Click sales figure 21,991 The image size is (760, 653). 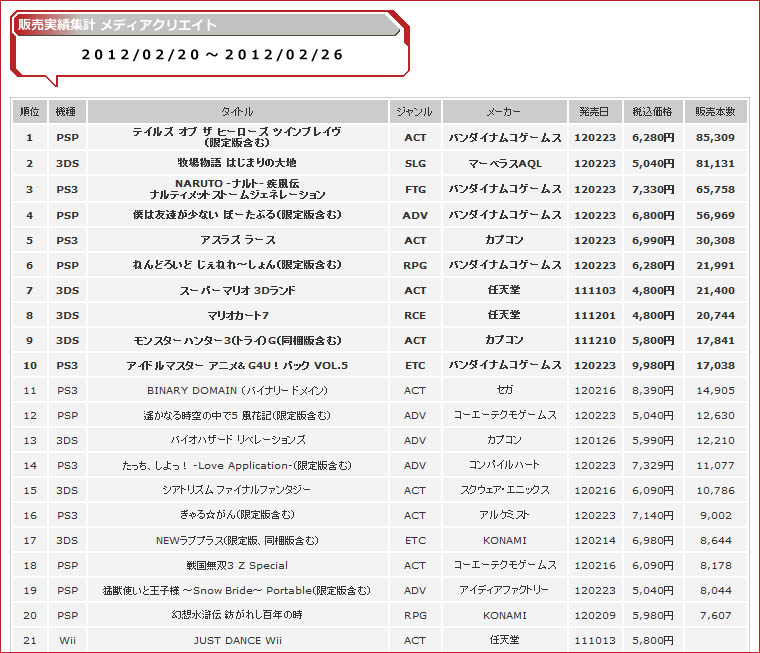(x=715, y=266)
